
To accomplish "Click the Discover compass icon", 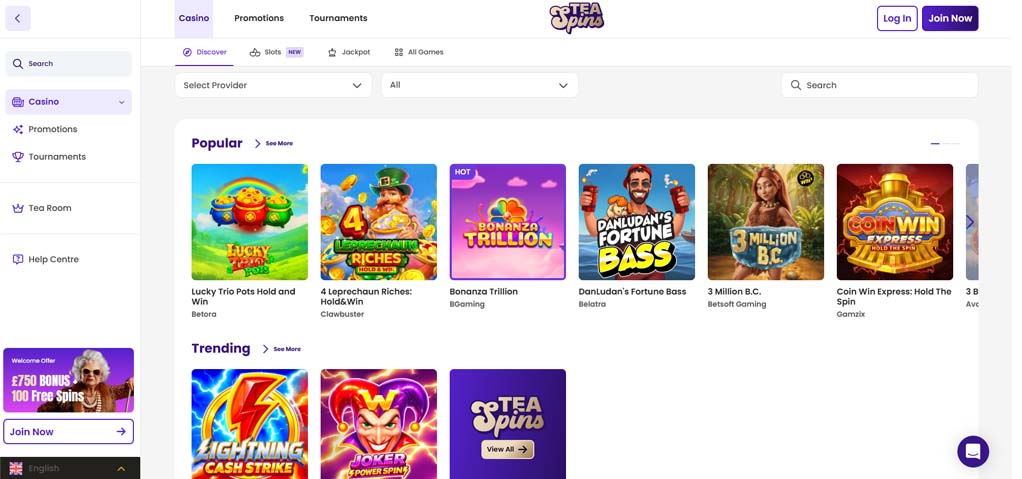I will (187, 52).
